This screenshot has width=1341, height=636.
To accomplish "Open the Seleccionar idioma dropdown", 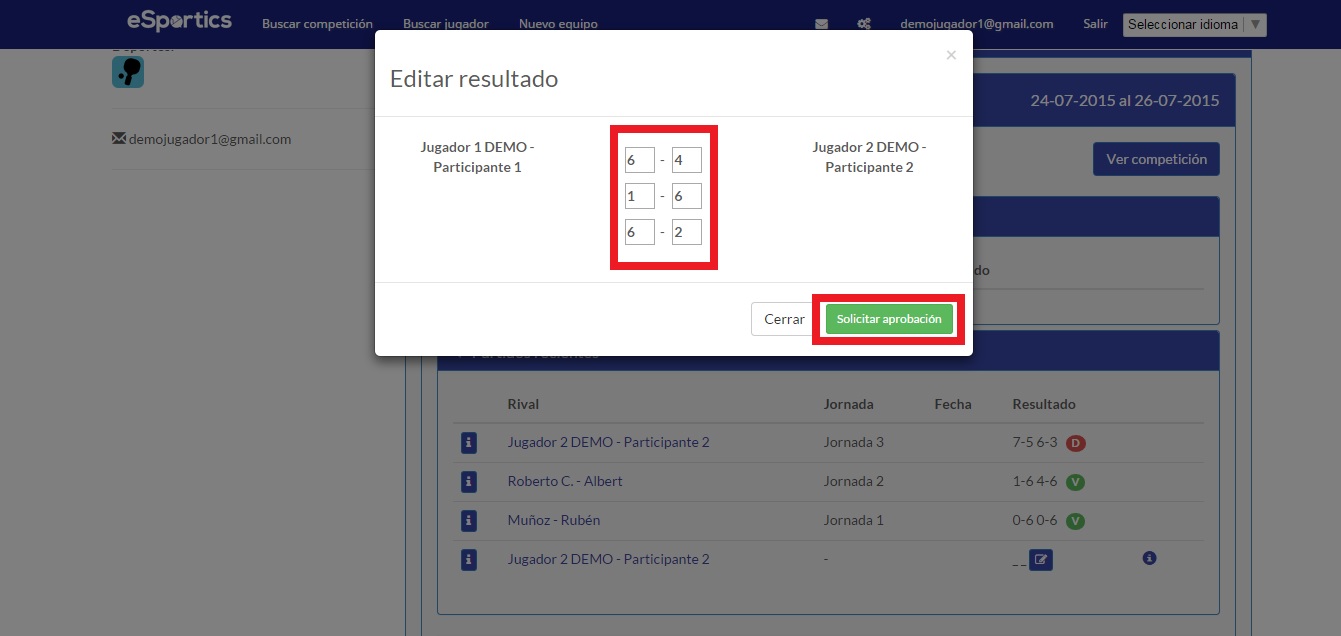I will point(1195,25).
